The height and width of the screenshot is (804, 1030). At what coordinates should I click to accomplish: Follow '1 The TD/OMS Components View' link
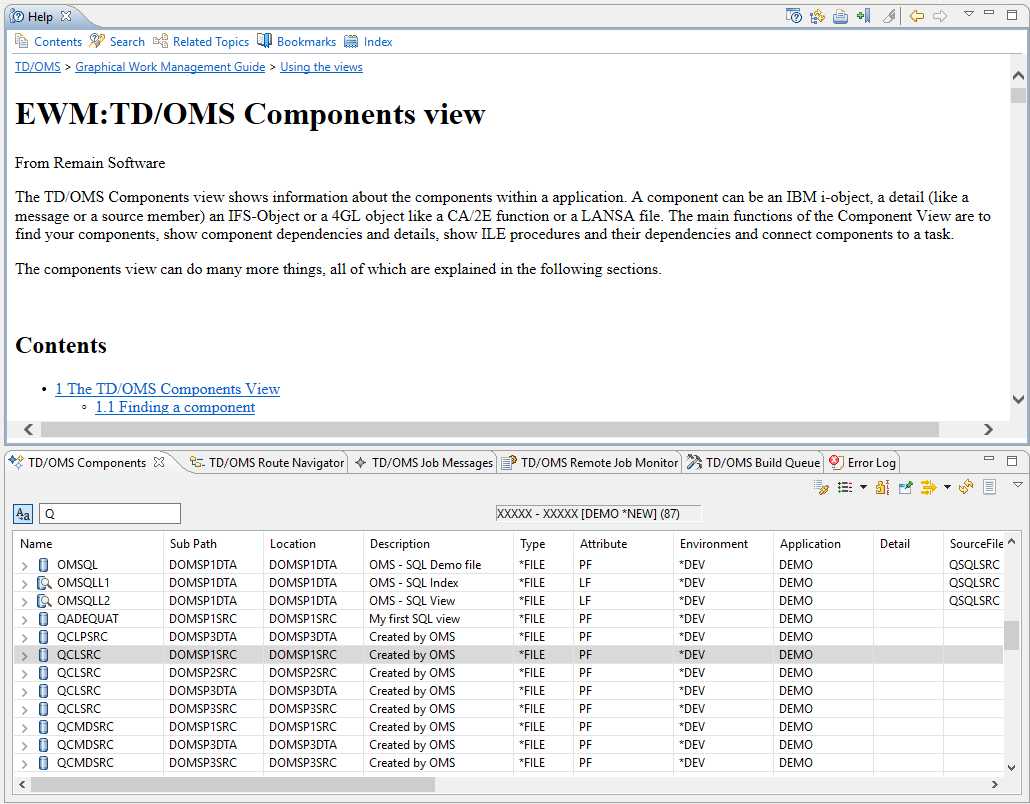click(168, 389)
